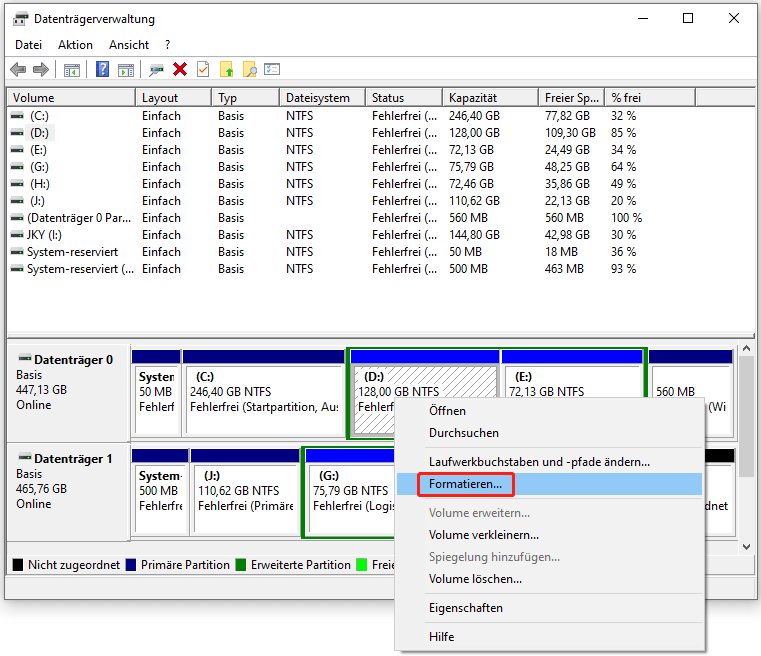The image size is (761, 656).
Task: Click the Forward arrow in the toolbar
Action: [41, 69]
